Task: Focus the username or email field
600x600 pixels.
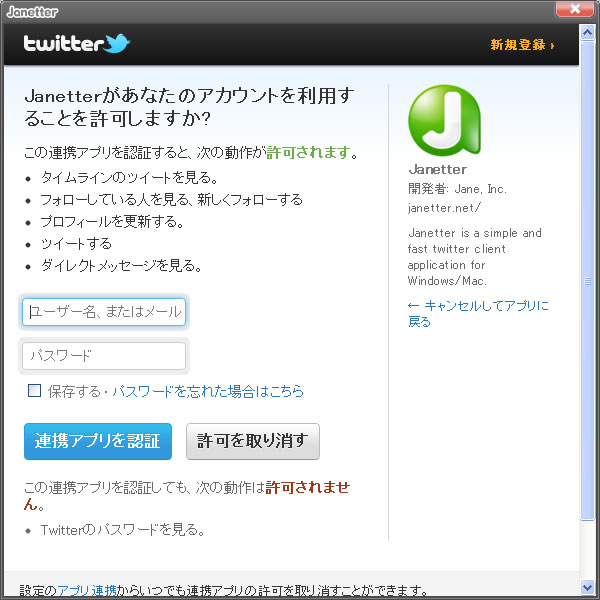Action: [104, 312]
